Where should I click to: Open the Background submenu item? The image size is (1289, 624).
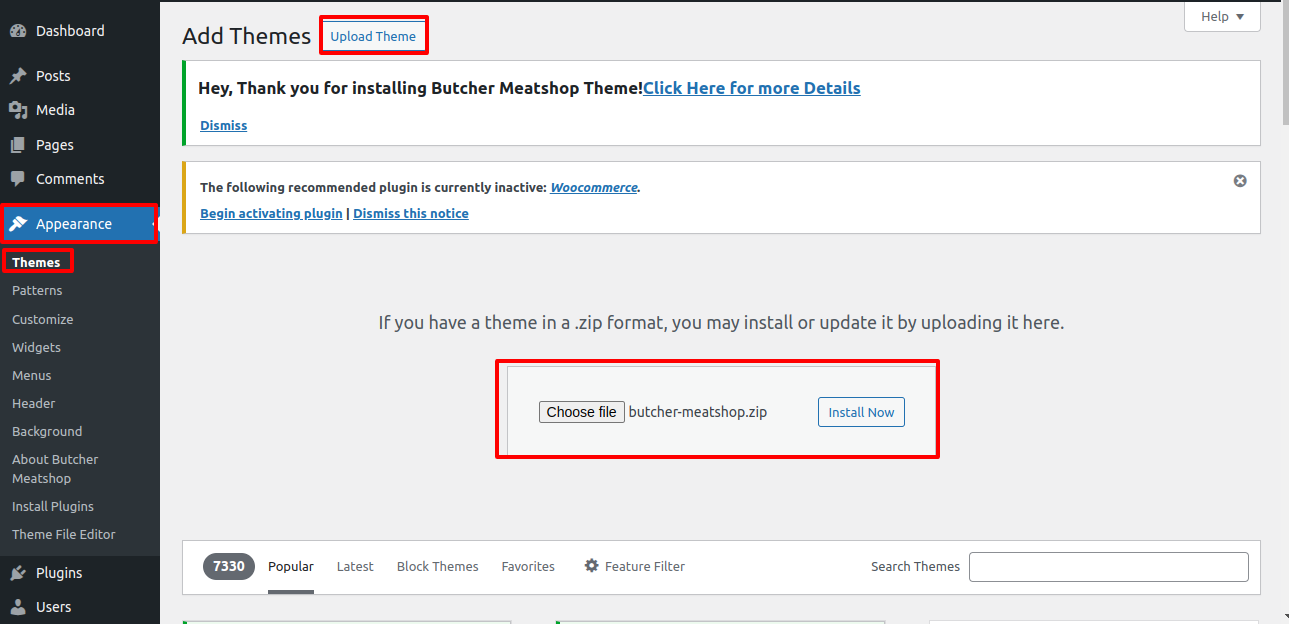point(47,431)
